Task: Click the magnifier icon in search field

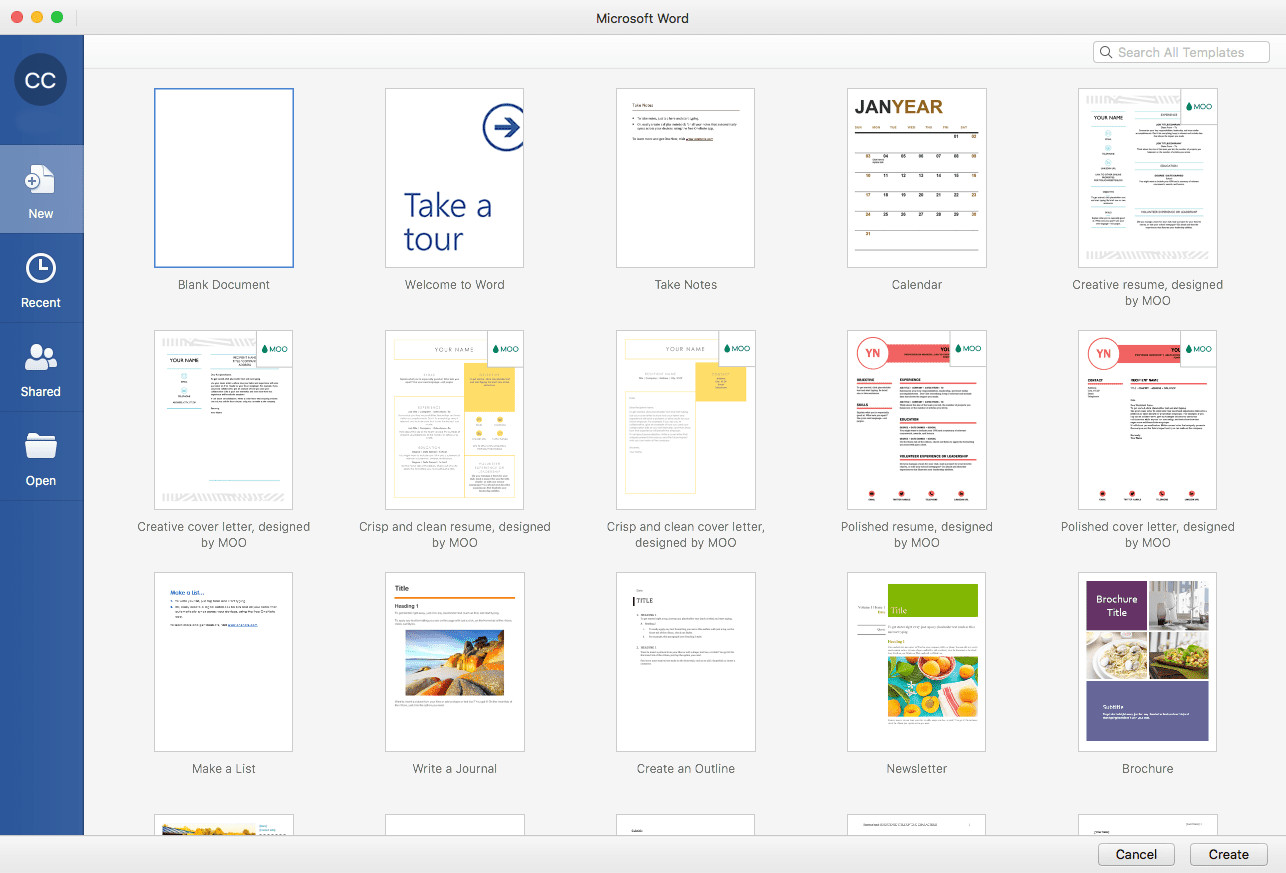Action: pyautogui.click(x=1106, y=52)
